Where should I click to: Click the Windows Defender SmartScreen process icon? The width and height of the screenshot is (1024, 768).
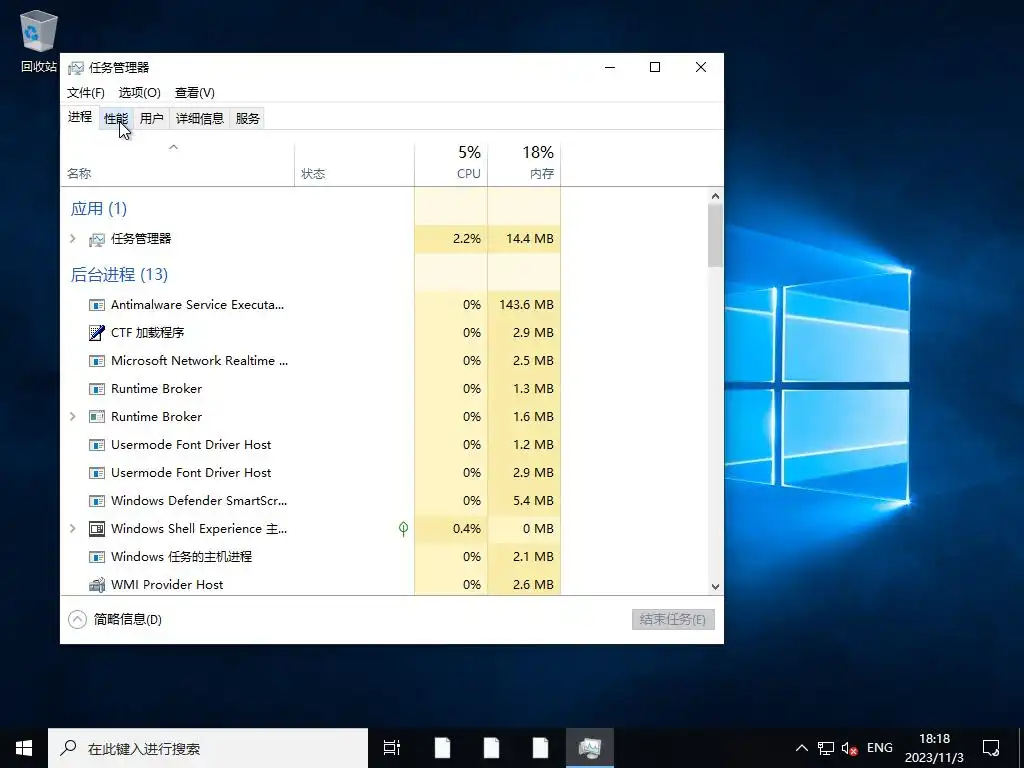pyautogui.click(x=97, y=501)
